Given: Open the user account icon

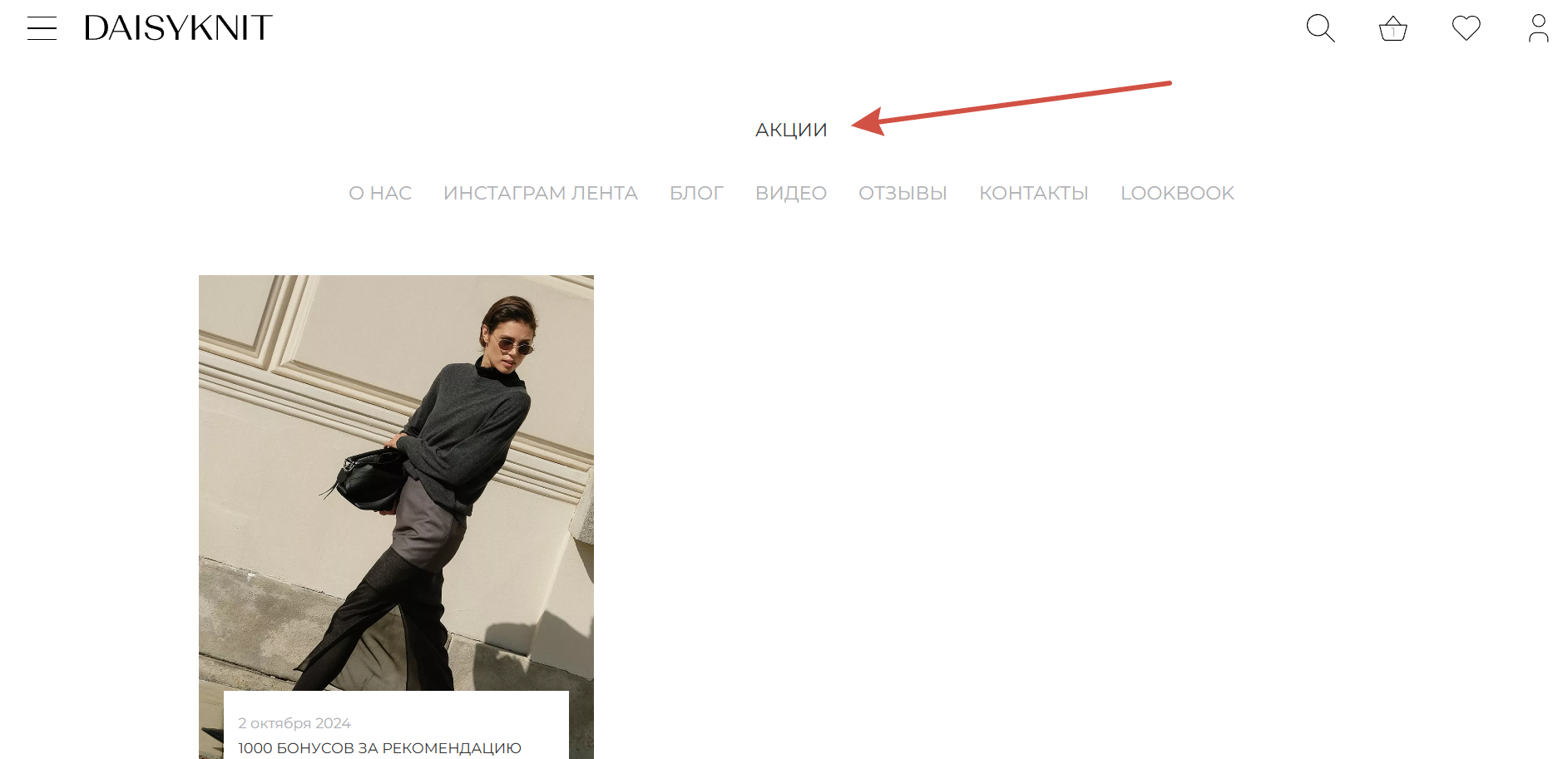Looking at the screenshot, I should click(x=1538, y=28).
